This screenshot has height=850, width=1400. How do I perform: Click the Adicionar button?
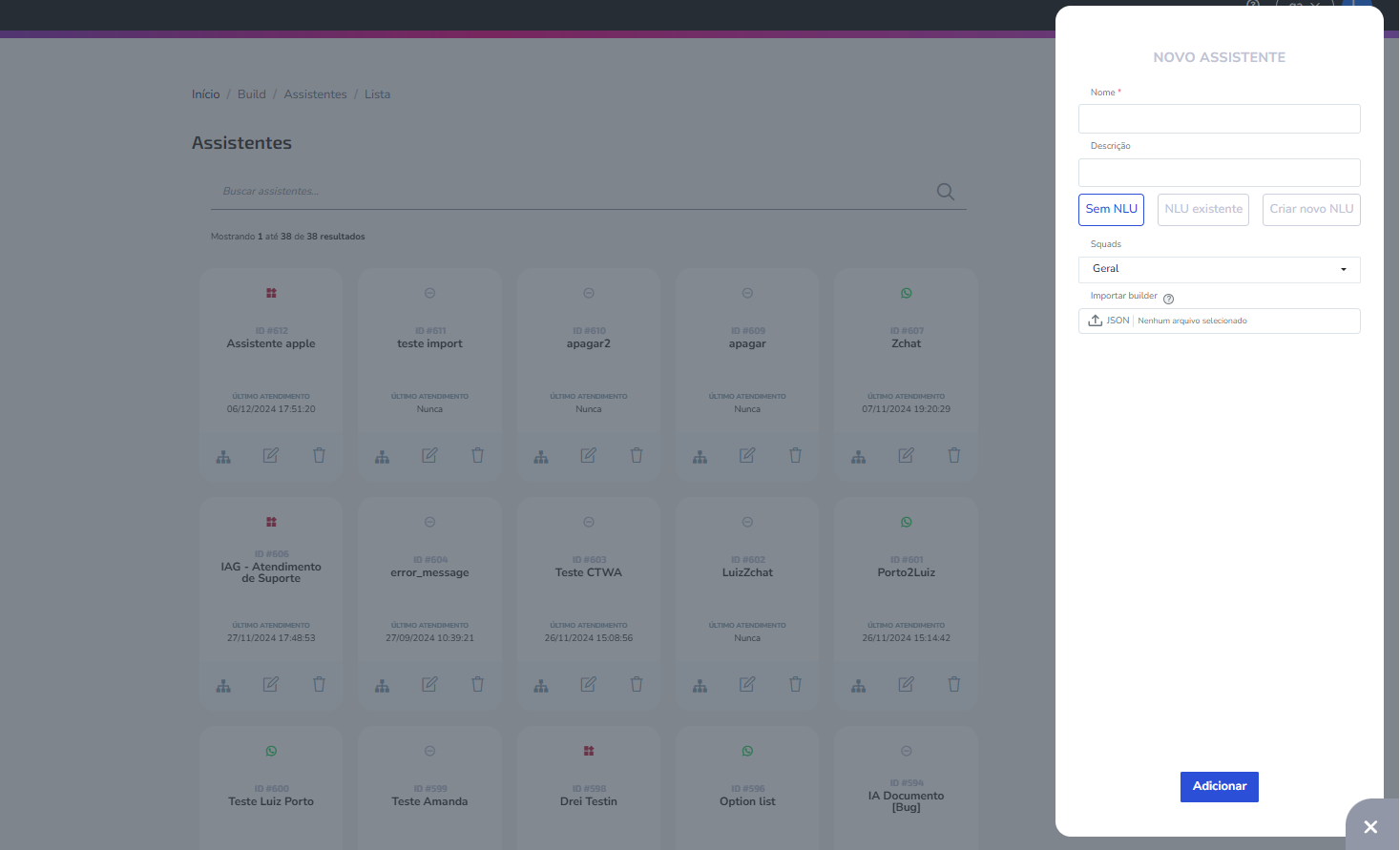pos(1220,787)
